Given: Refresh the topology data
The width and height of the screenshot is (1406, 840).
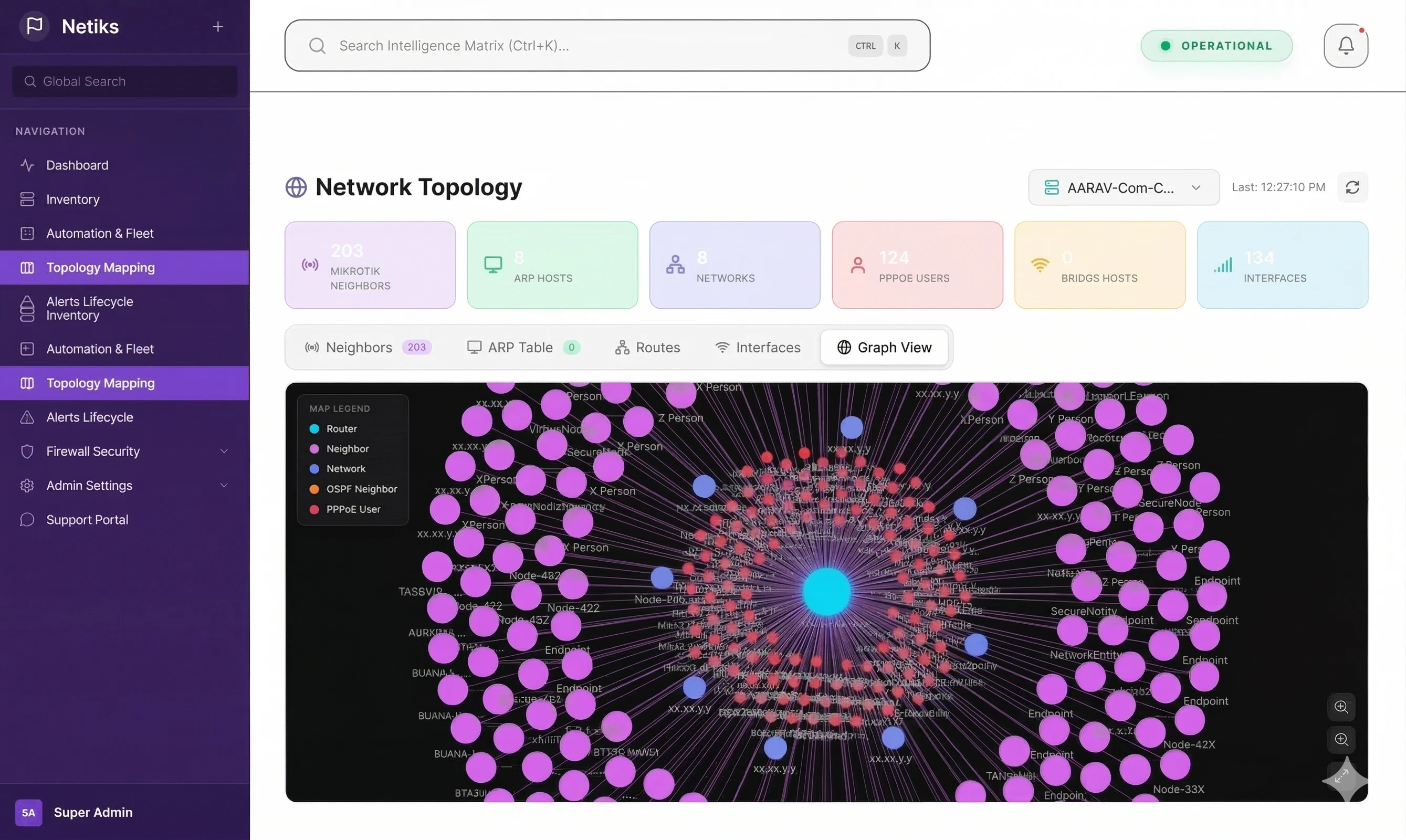Looking at the screenshot, I should coord(1353,187).
